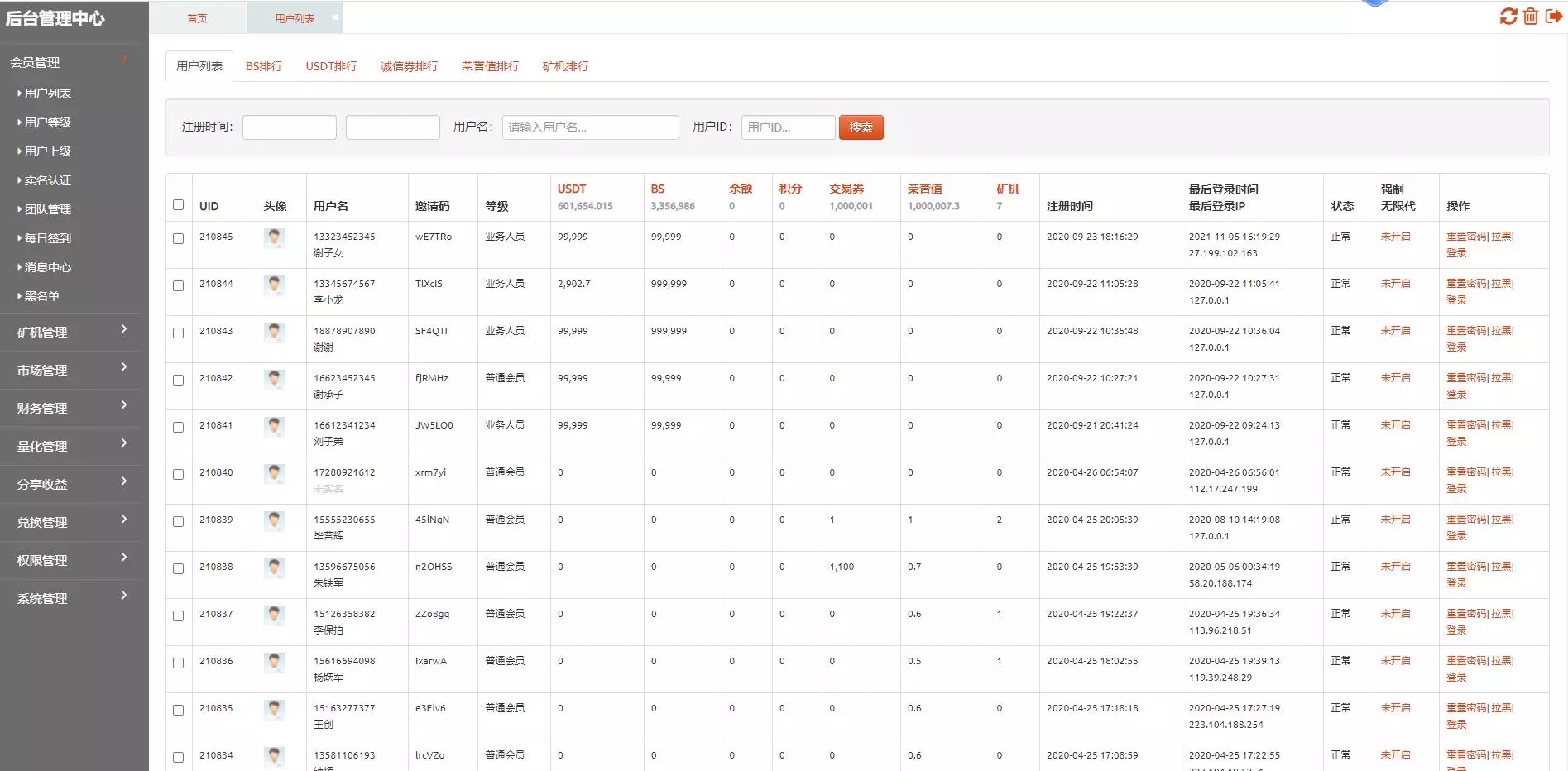Click invite code wE7TRo cell
The image size is (1568, 771).
(x=434, y=237)
